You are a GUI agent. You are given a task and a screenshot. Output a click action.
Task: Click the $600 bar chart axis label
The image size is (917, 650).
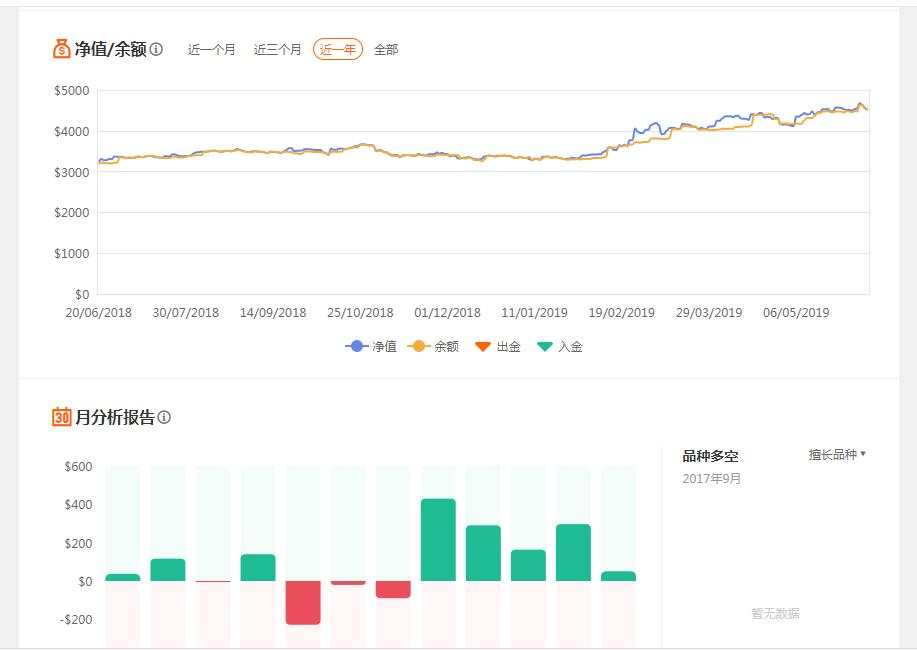(78, 467)
